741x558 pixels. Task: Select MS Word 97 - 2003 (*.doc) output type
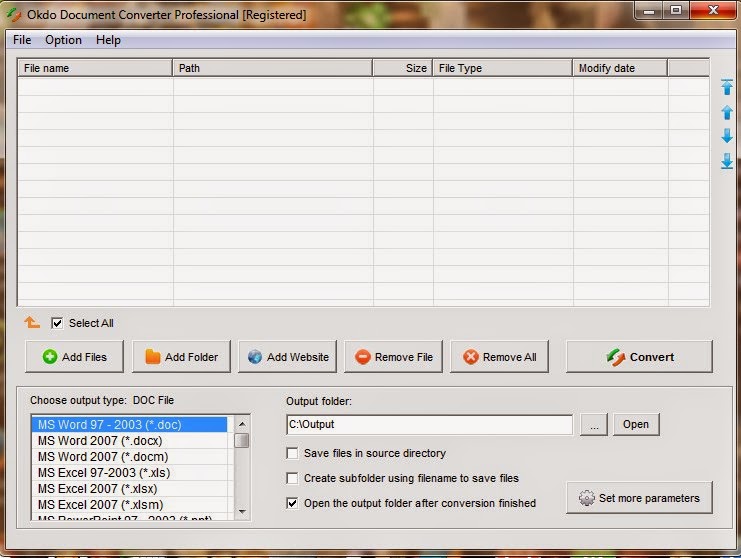pyautogui.click(x=129, y=424)
